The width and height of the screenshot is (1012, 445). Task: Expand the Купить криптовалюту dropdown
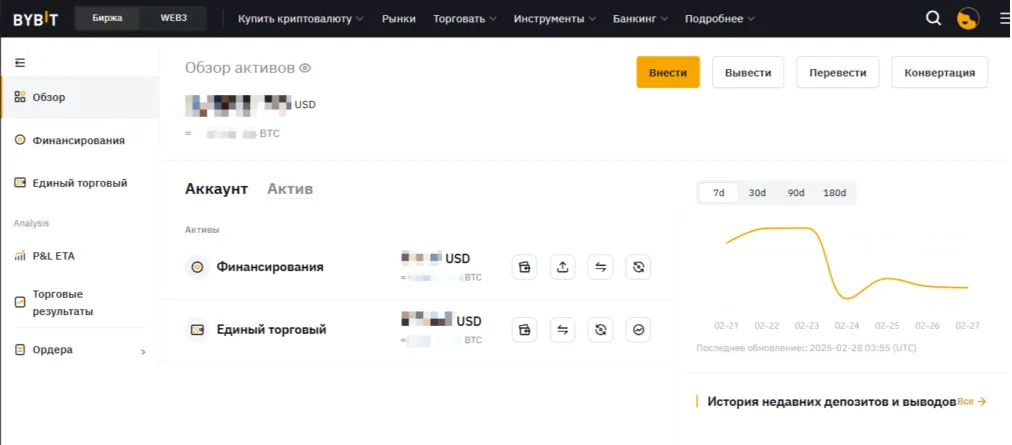click(301, 18)
